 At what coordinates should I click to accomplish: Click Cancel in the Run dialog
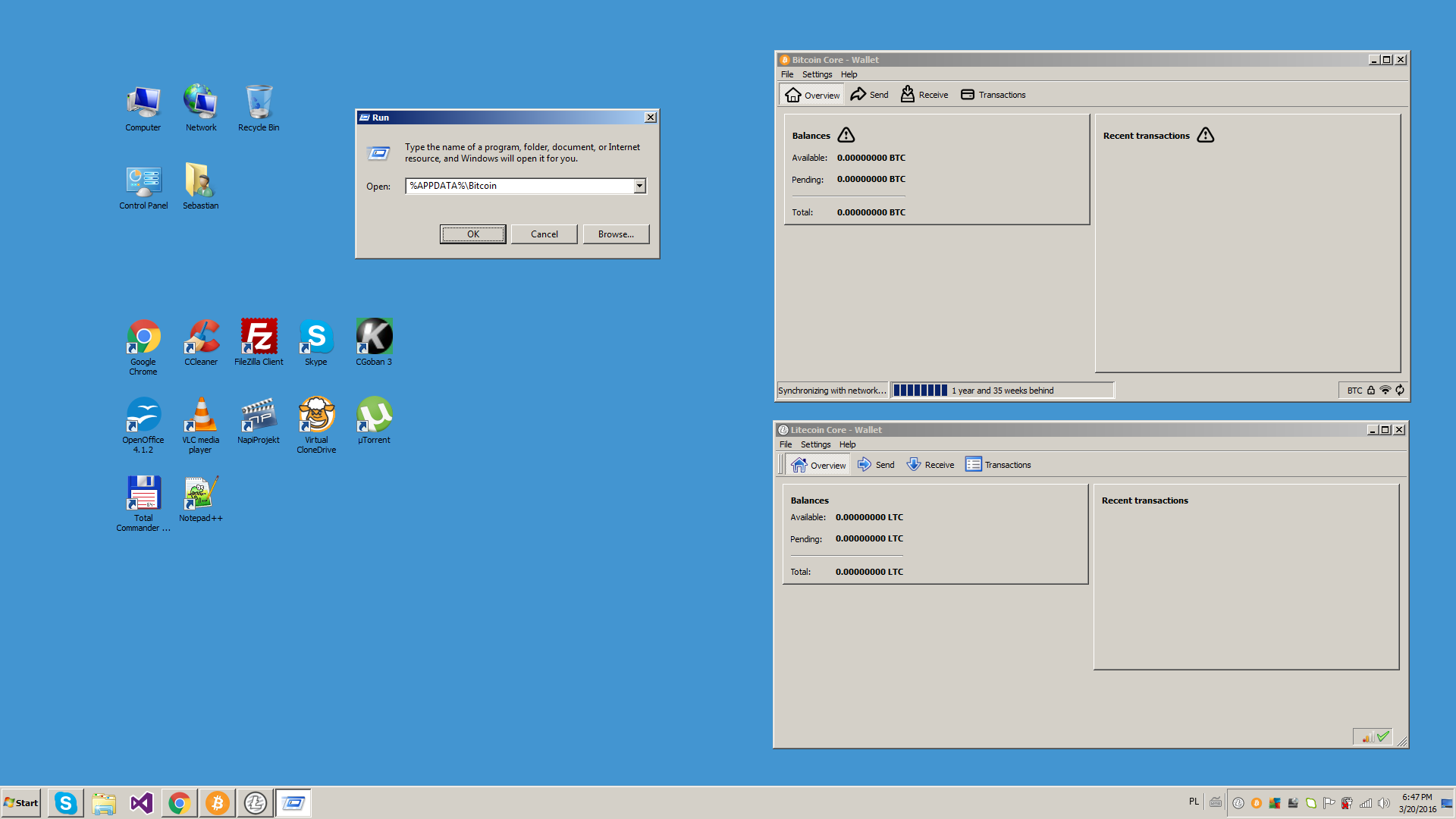pos(543,234)
